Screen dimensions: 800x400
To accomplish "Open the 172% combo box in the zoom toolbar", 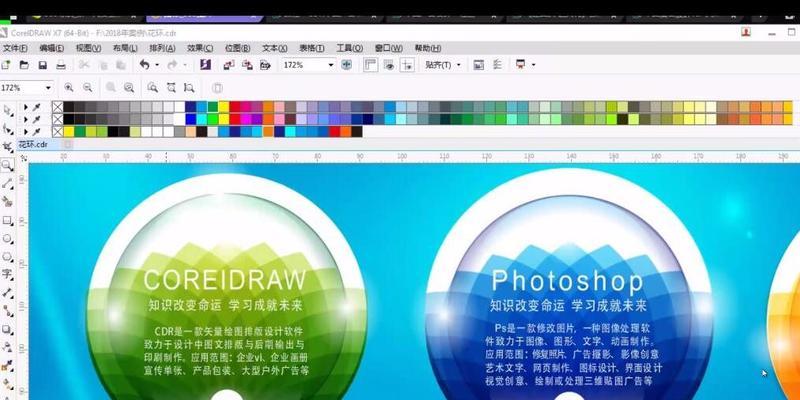I will pyautogui.click(x=27, y=88).
